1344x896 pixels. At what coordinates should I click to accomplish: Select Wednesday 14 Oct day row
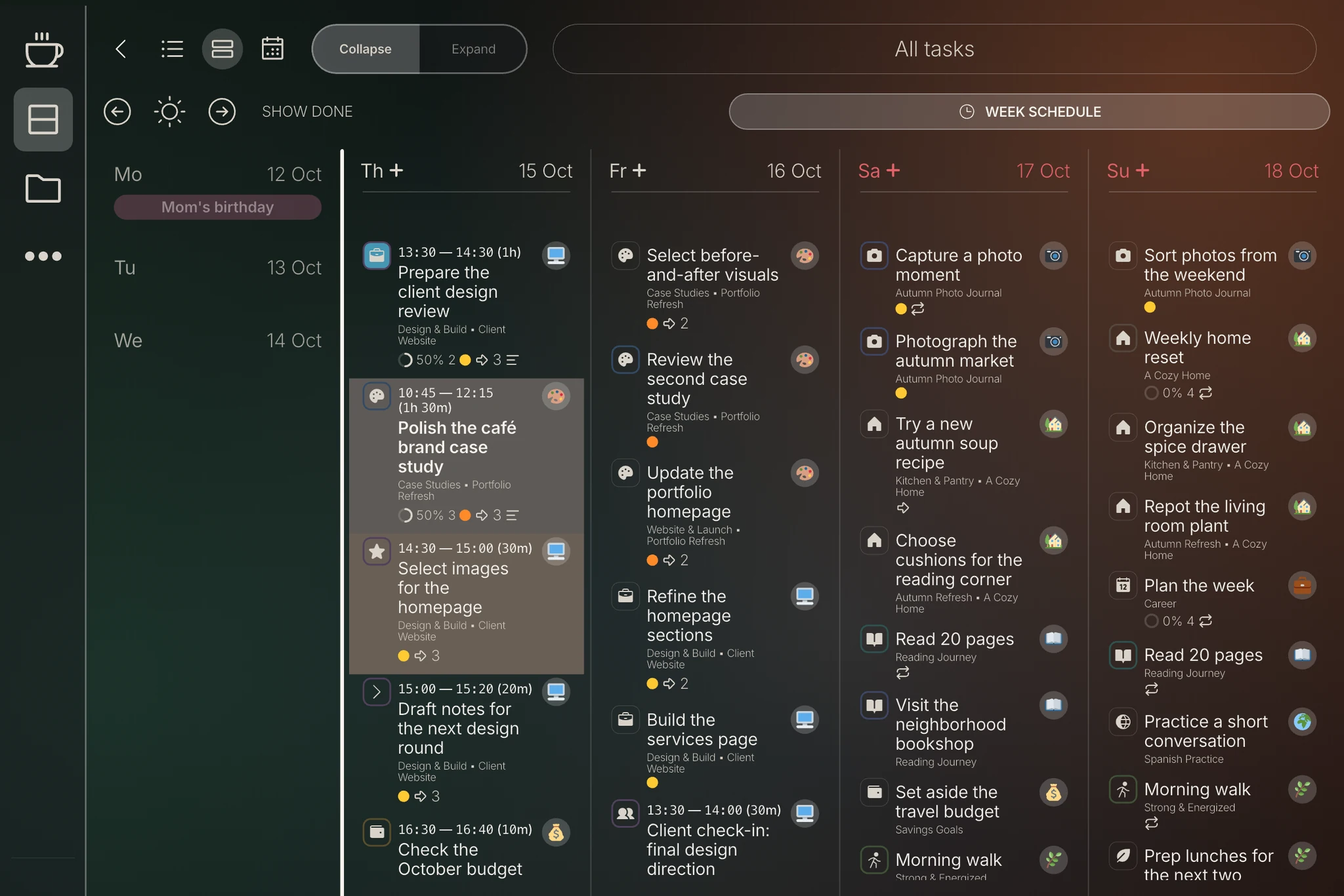(x=217, y=340)
